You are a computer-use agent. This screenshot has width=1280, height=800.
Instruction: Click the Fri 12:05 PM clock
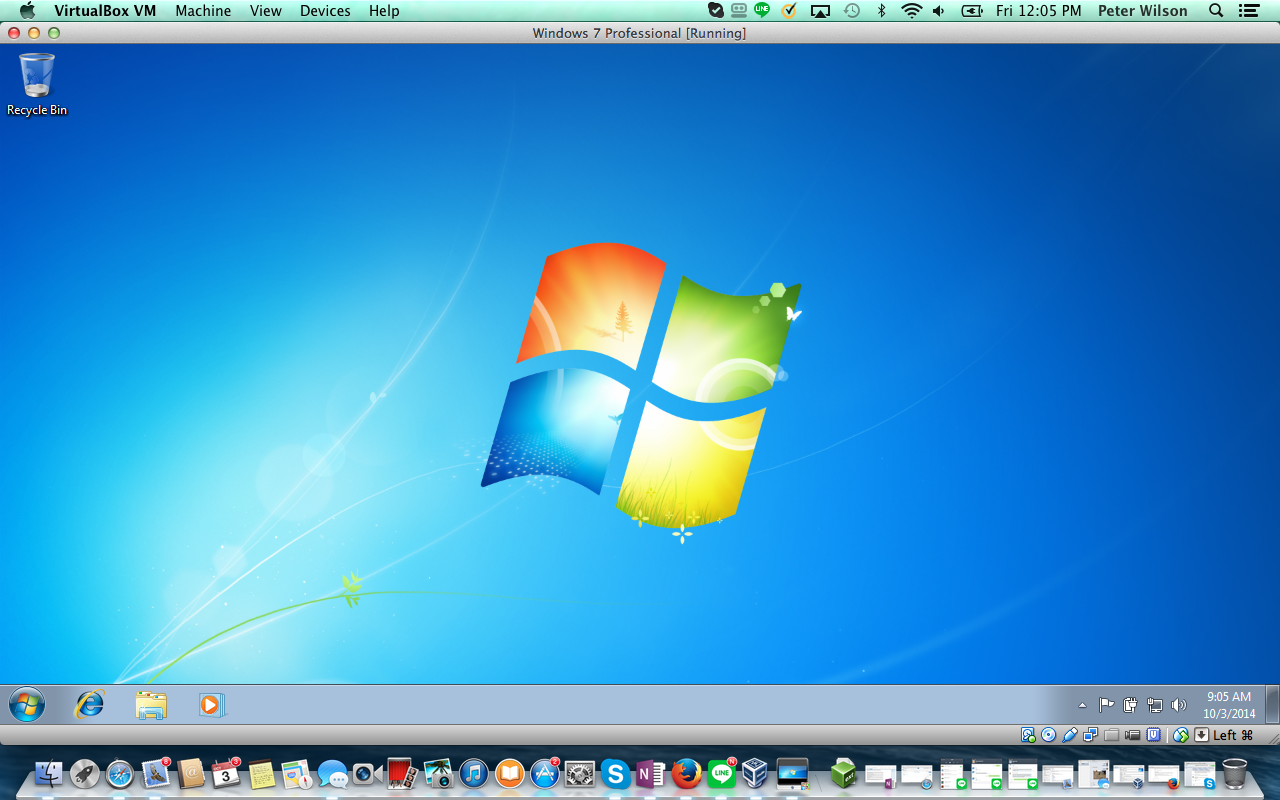(1039, 11)
